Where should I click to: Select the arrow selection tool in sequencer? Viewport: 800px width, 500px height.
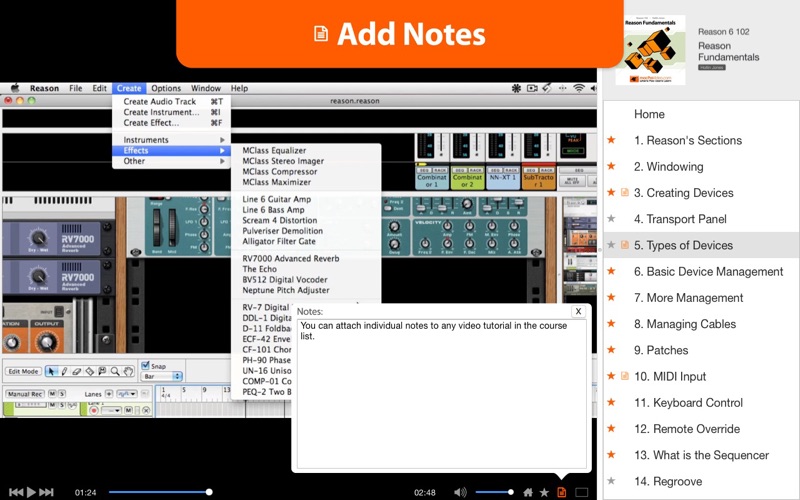click(51, 371)
